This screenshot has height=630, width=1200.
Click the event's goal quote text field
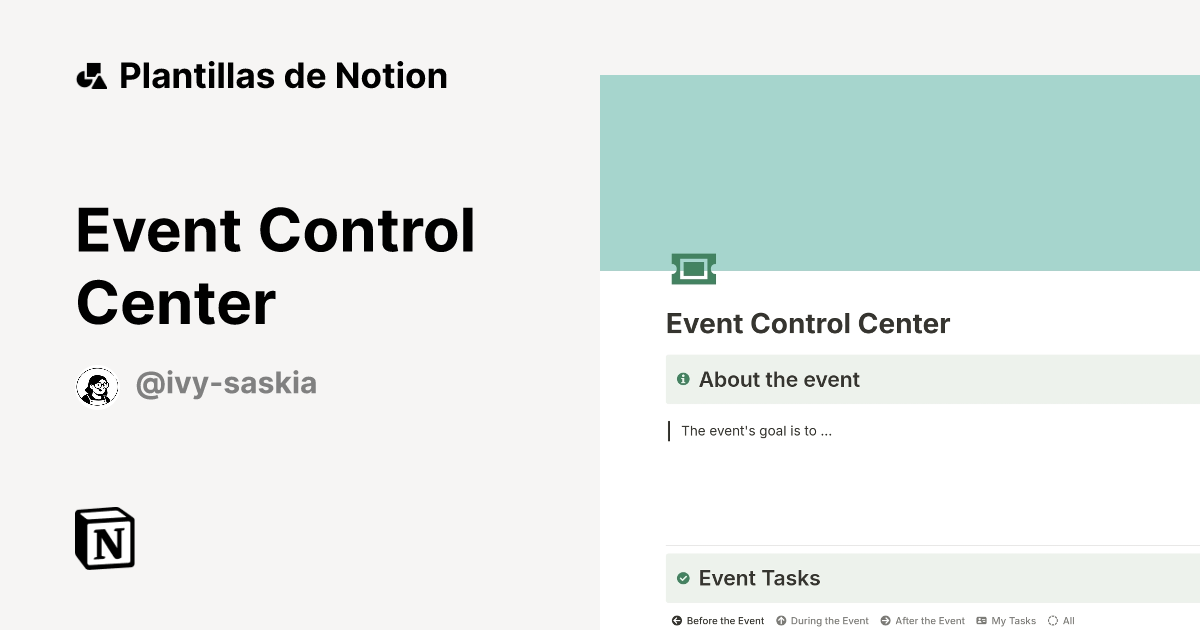(756, 431)
